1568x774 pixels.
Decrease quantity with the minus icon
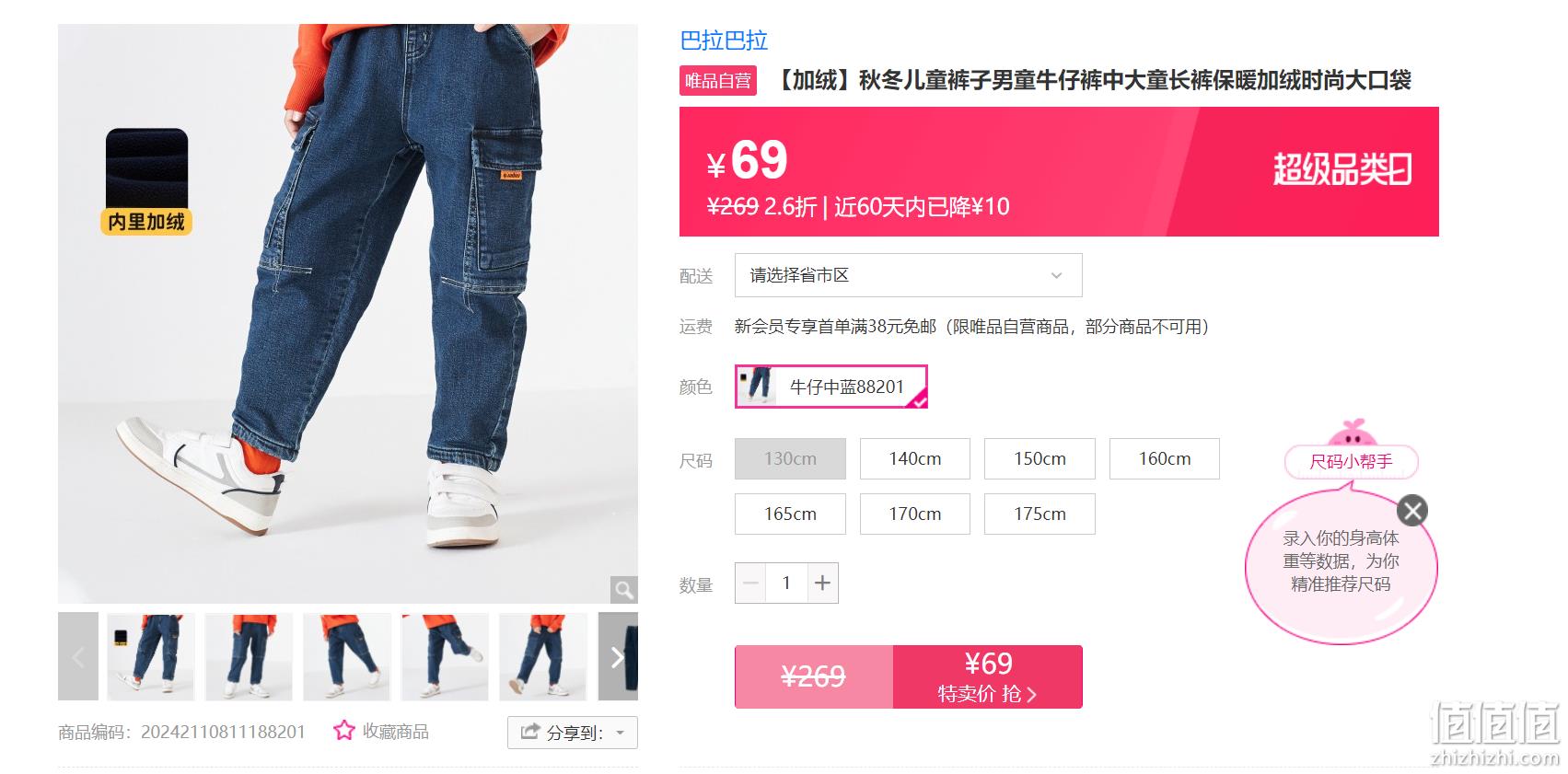coord(750,583)
